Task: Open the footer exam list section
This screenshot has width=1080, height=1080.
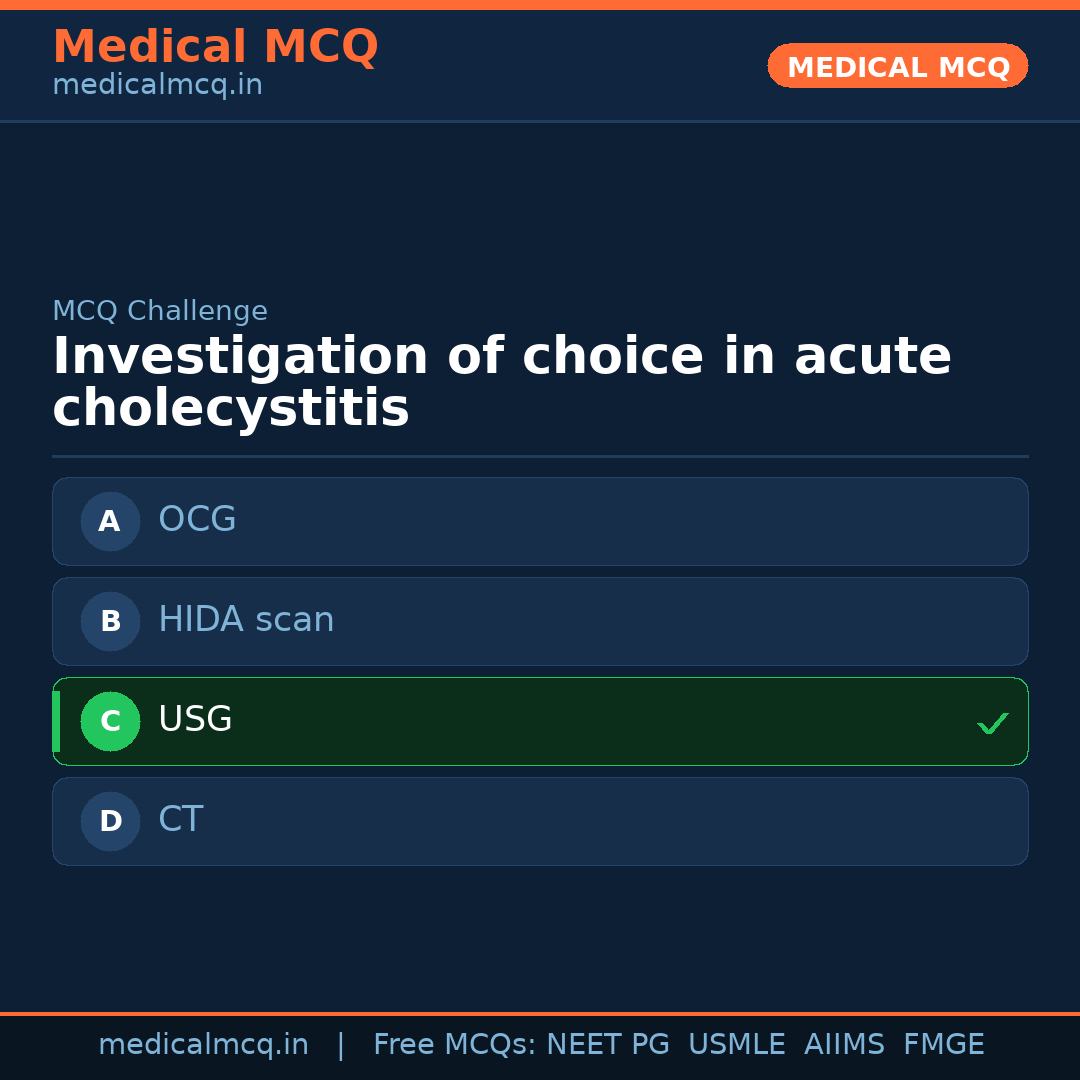Action: (678, 1044)
